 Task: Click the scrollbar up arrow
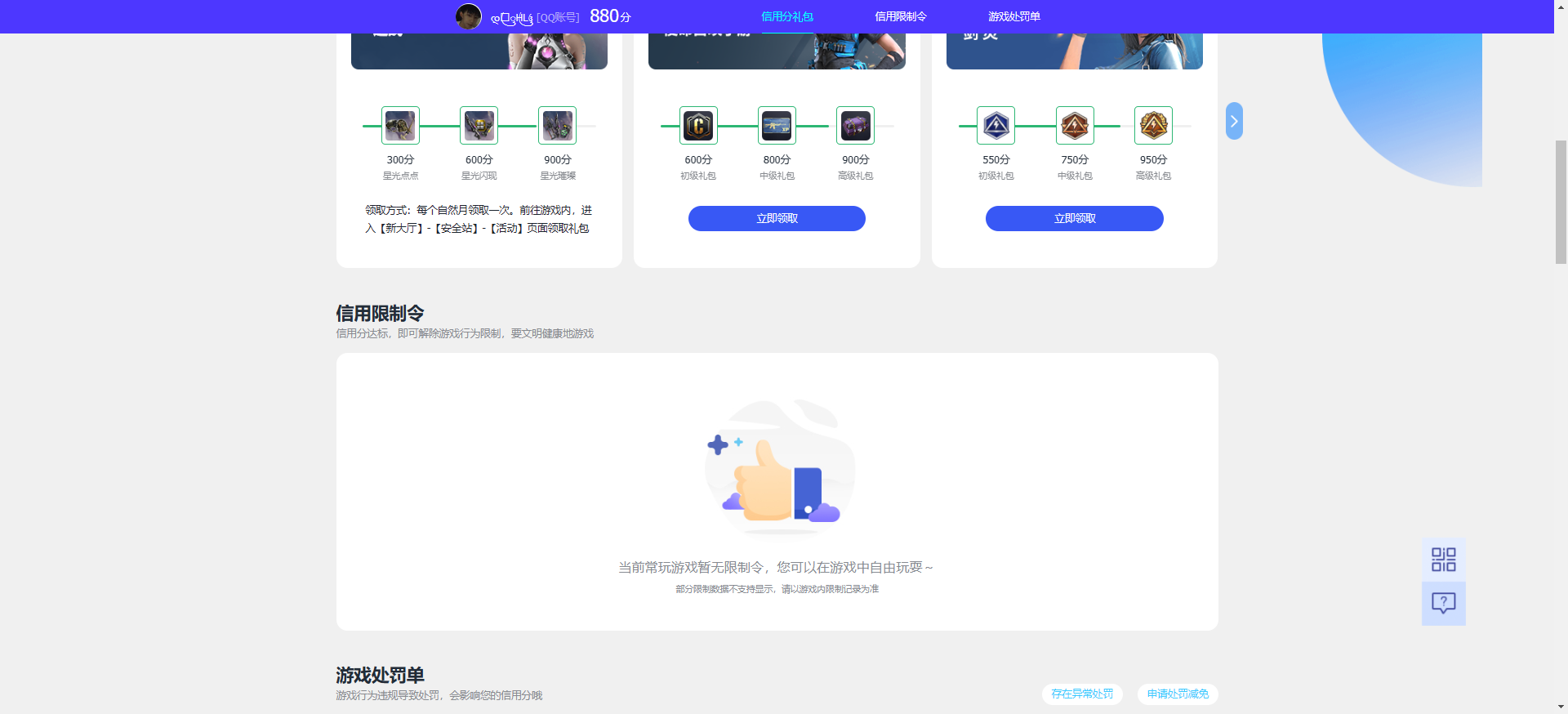[1561, 6]
